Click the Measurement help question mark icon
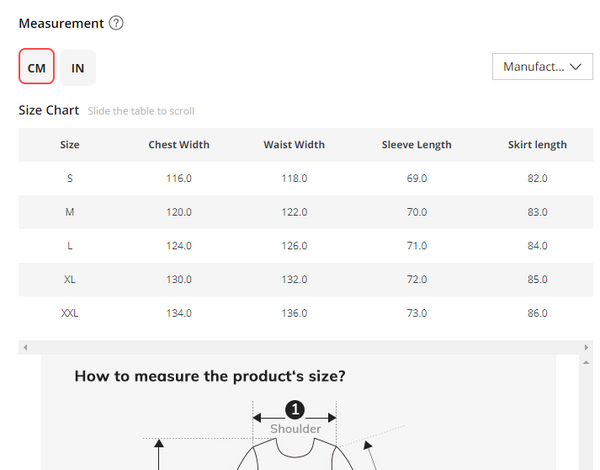The height and width of the screenshot is (470, 600). tap(116, 23)
